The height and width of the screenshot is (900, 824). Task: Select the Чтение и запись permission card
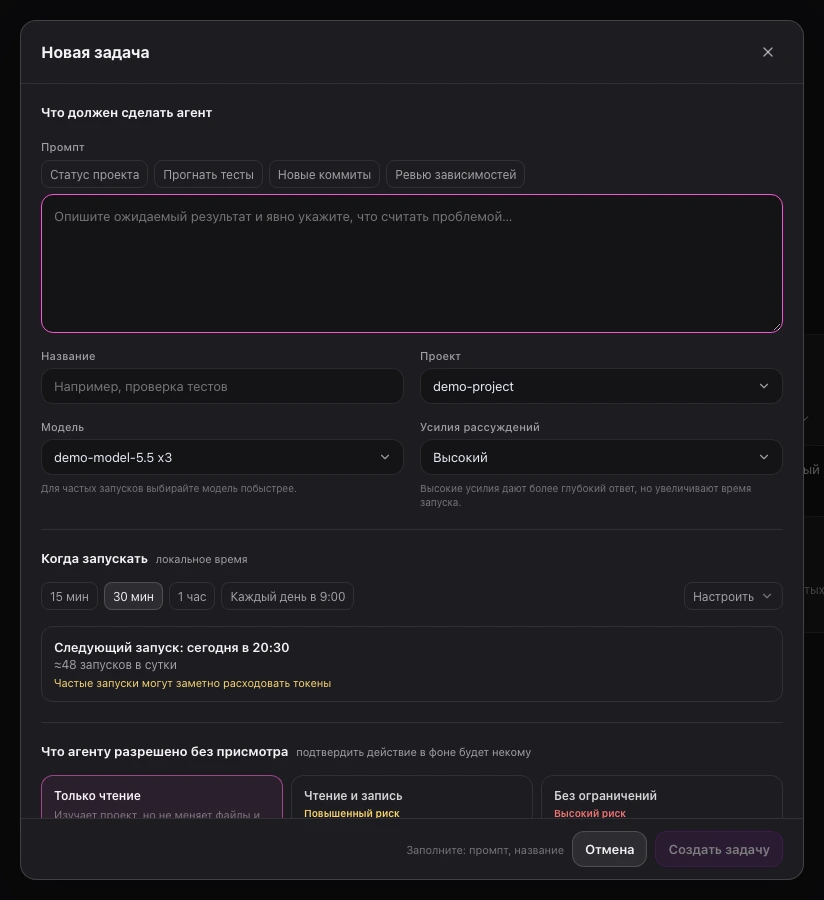click(412, 797)
